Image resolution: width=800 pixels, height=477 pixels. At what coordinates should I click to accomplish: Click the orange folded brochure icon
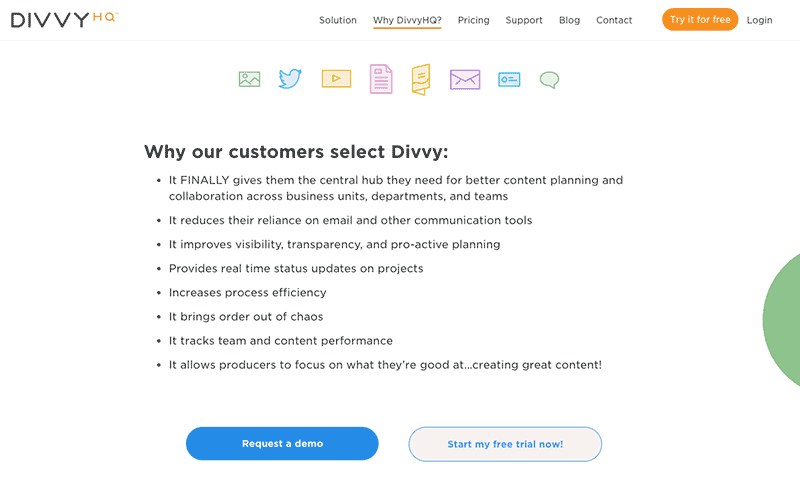[421, 80]
